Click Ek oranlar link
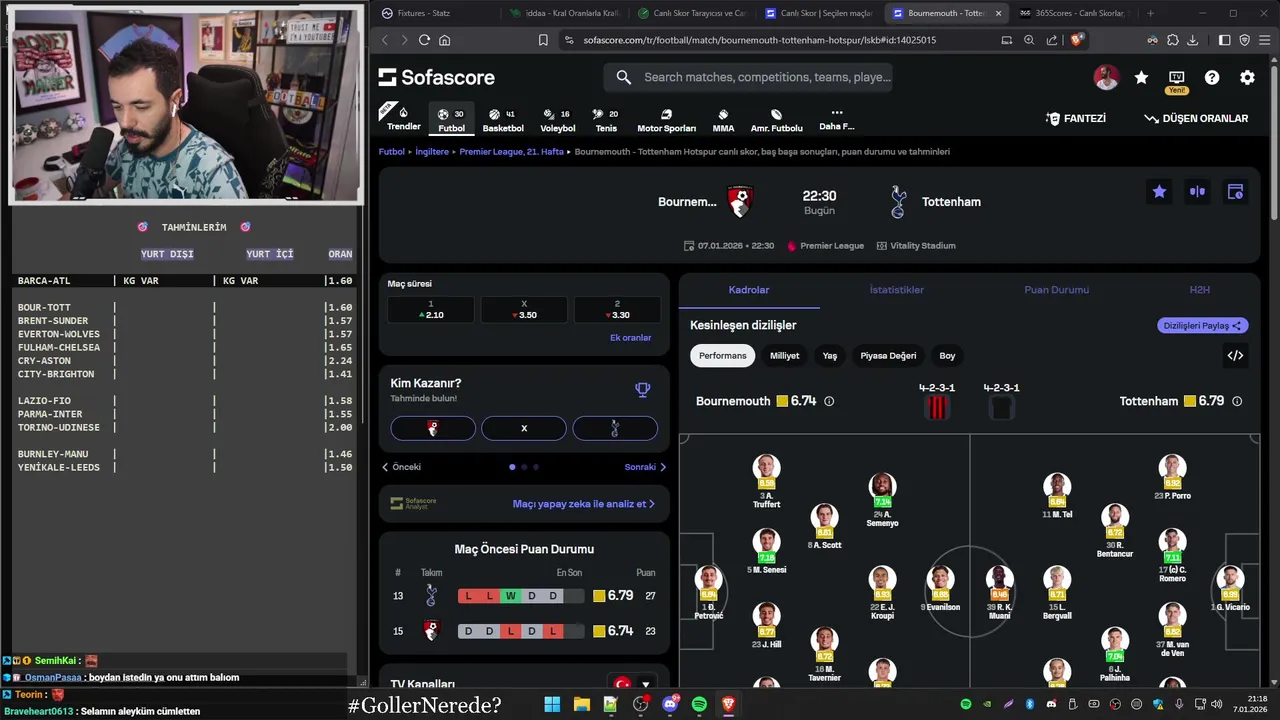Viewport: 1280px width, 720px height. (630, 338)
